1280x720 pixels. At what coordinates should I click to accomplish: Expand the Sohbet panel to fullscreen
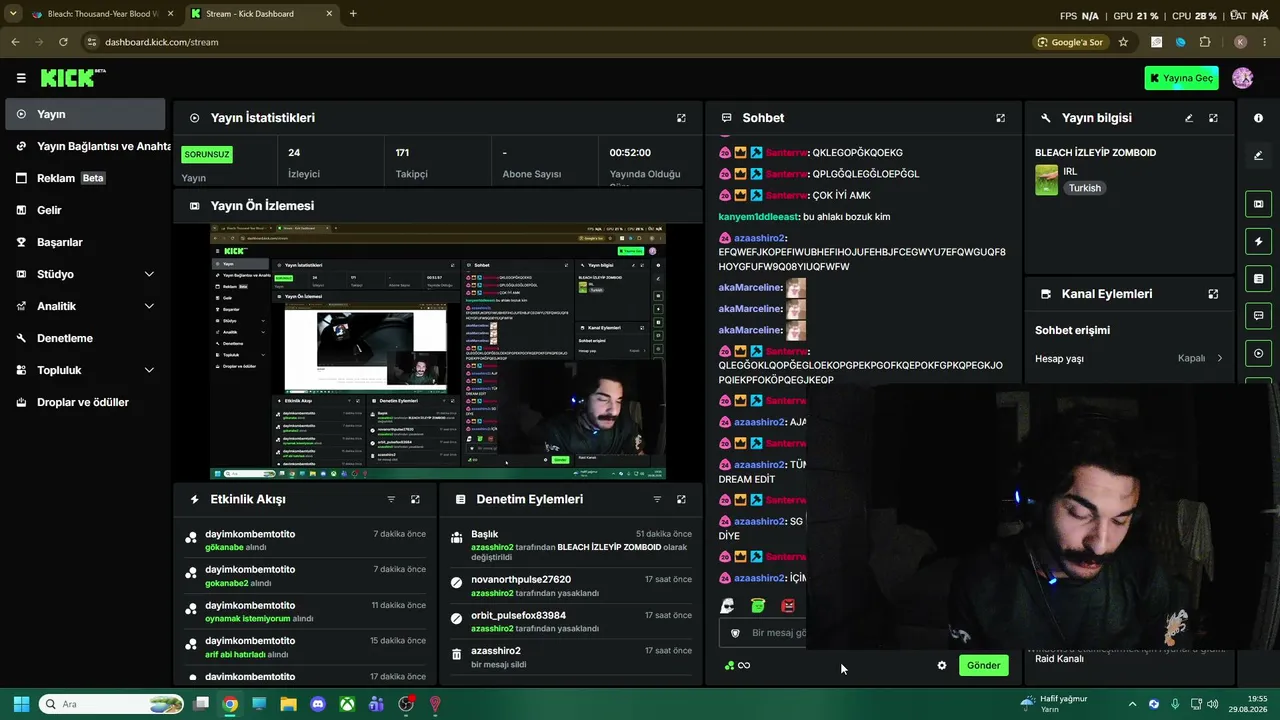(x=1000, y=118)
